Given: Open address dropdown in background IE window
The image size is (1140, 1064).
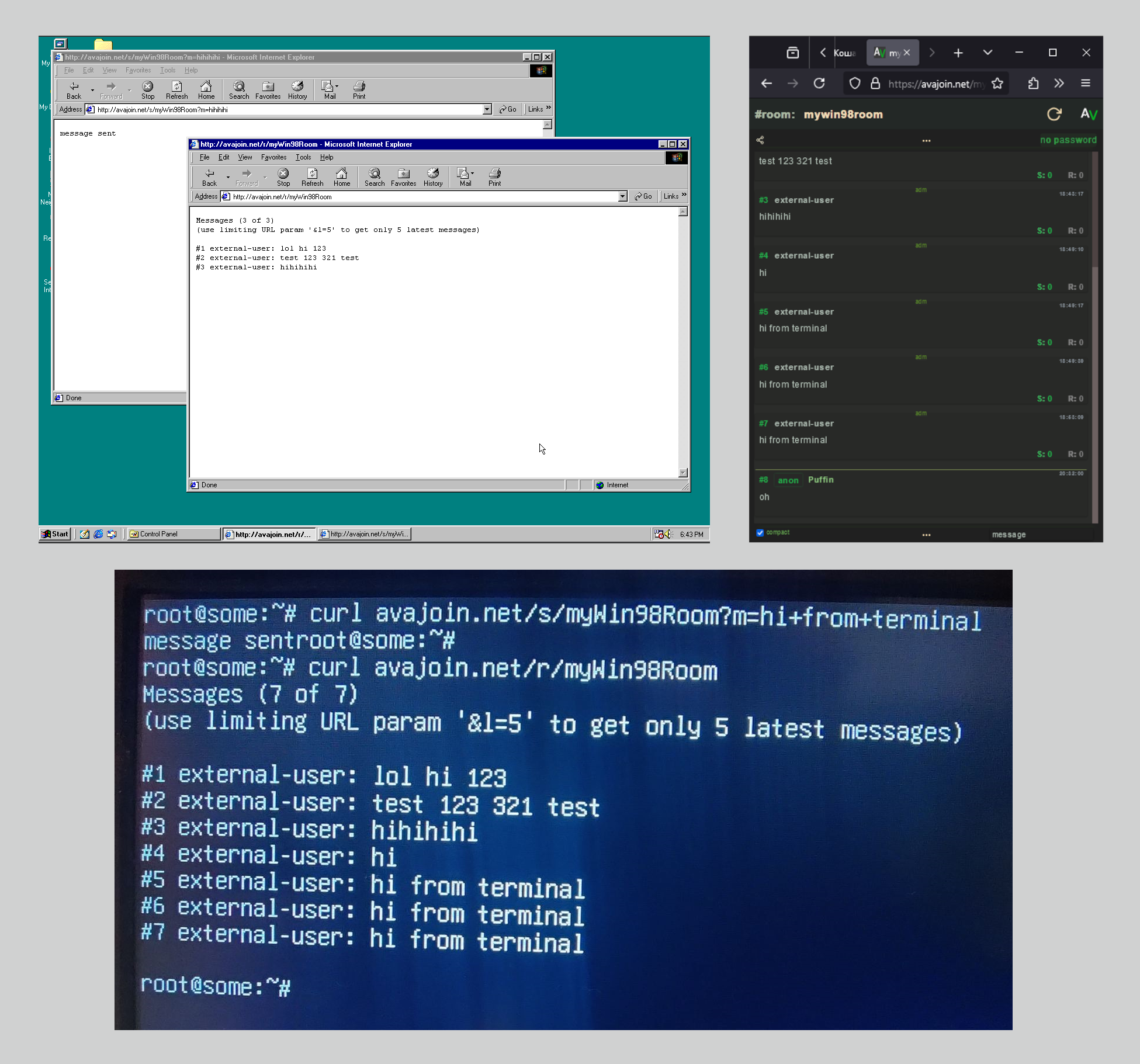Looking at the screenshot, I should pos(487,109).
